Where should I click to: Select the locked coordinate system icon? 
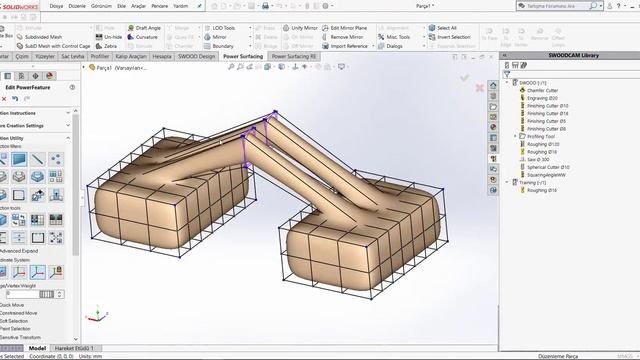[x=56, y=272]
